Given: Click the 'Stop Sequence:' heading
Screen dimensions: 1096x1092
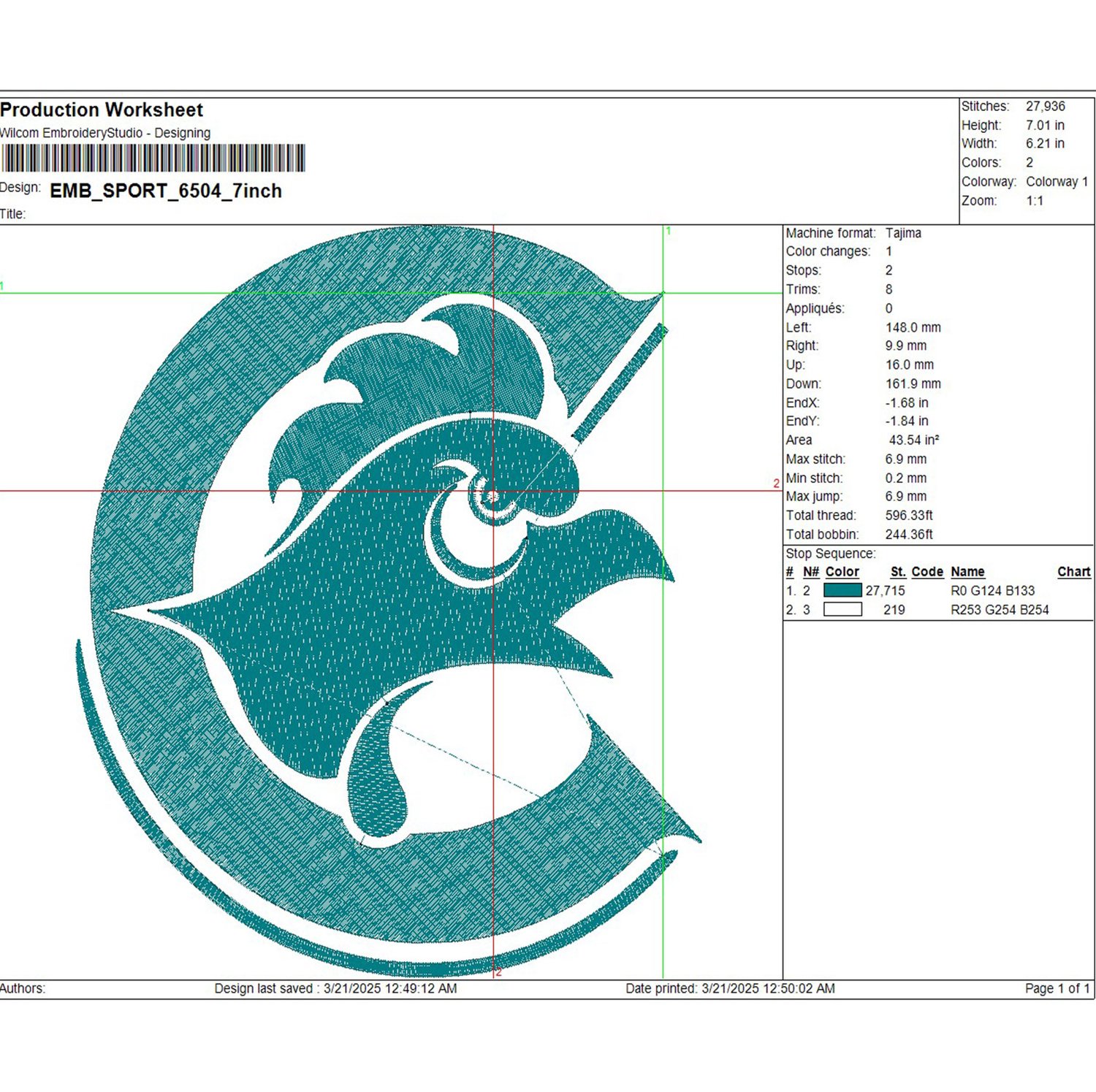Looking at the screenshot, I should click(831, 554).
